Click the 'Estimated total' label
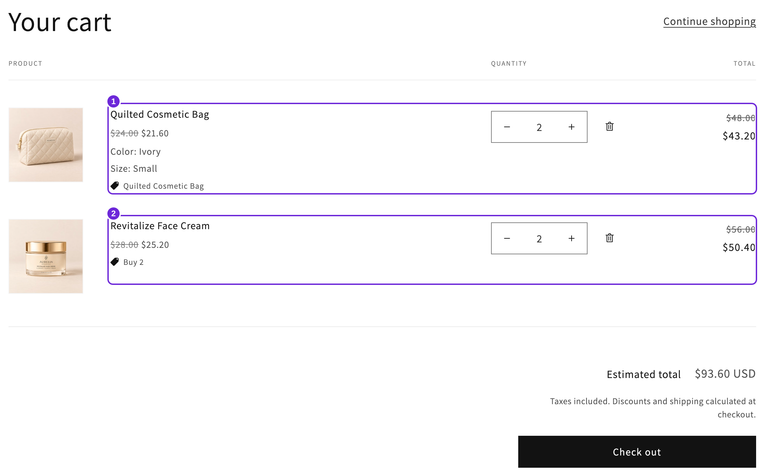This screenshot has width=768, height=476. click(644, 375)
